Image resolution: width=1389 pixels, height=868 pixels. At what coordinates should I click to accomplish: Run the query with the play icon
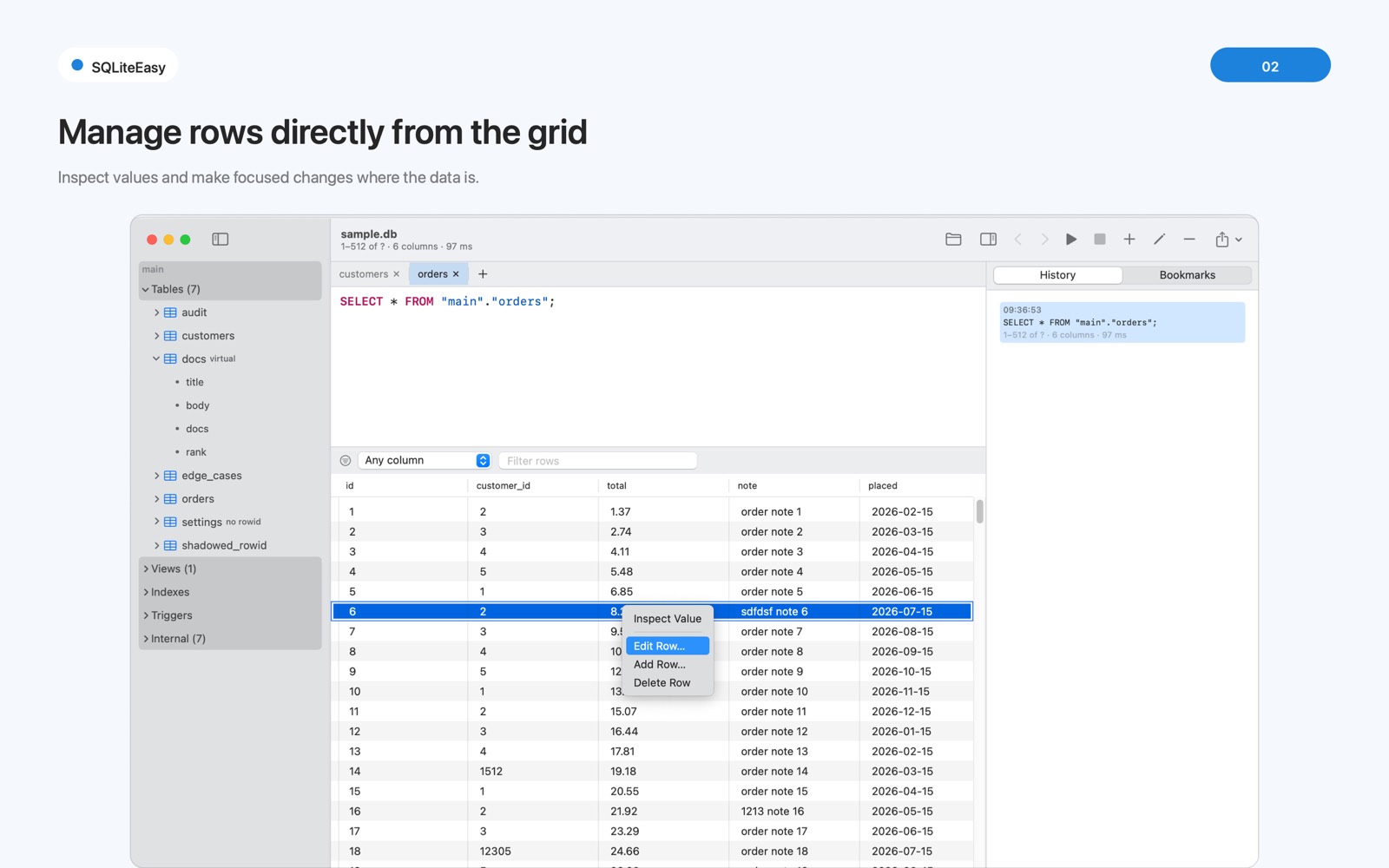(1071, 240)
